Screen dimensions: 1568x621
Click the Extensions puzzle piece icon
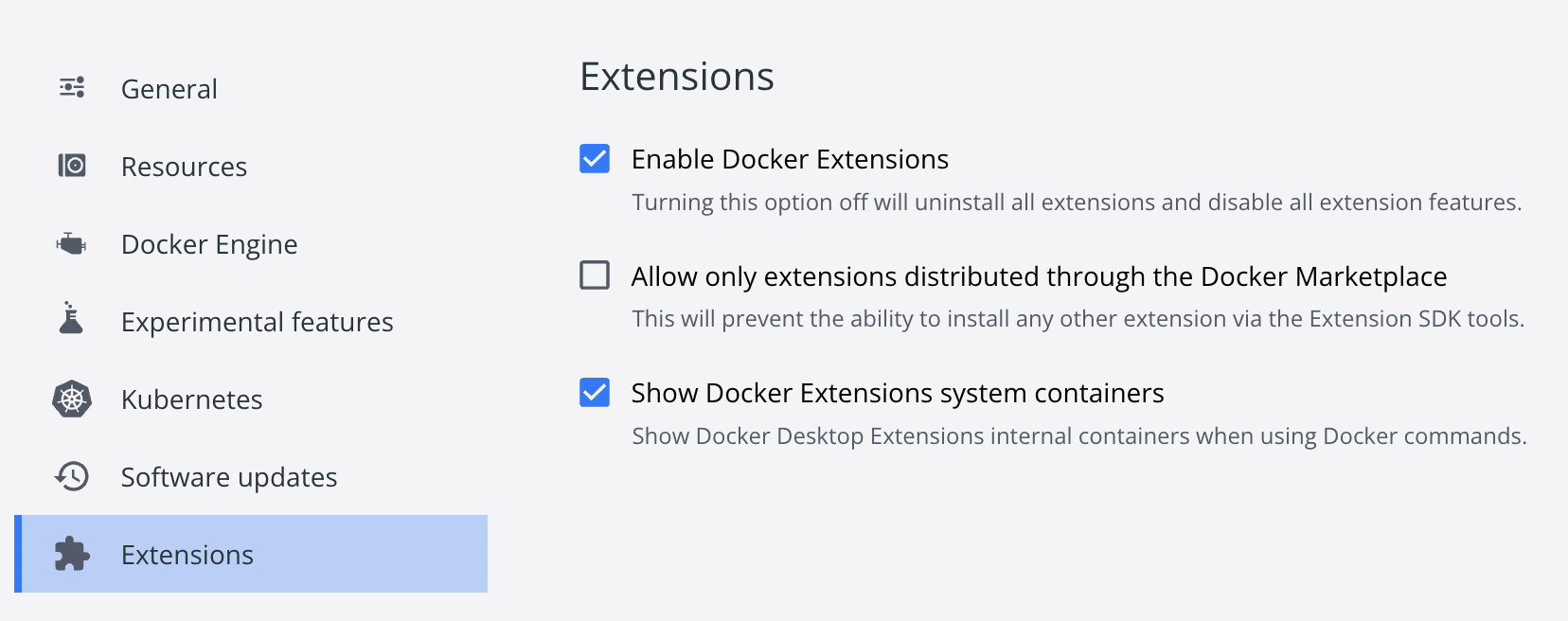[x=72, y=554]
